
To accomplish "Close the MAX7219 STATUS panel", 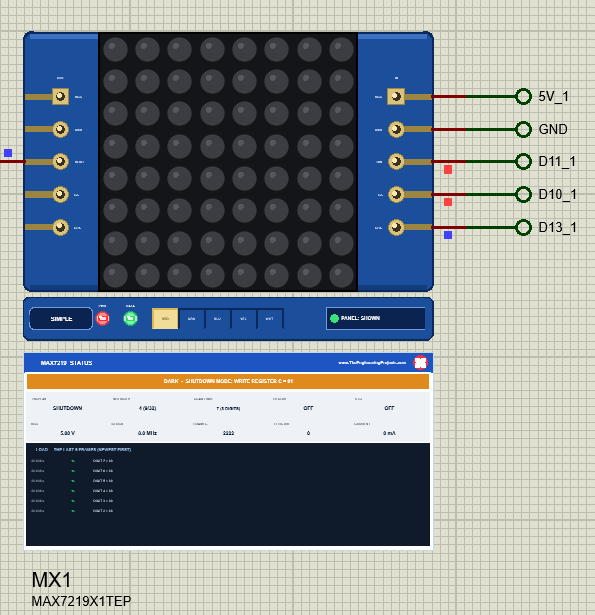I will point(420,362).
